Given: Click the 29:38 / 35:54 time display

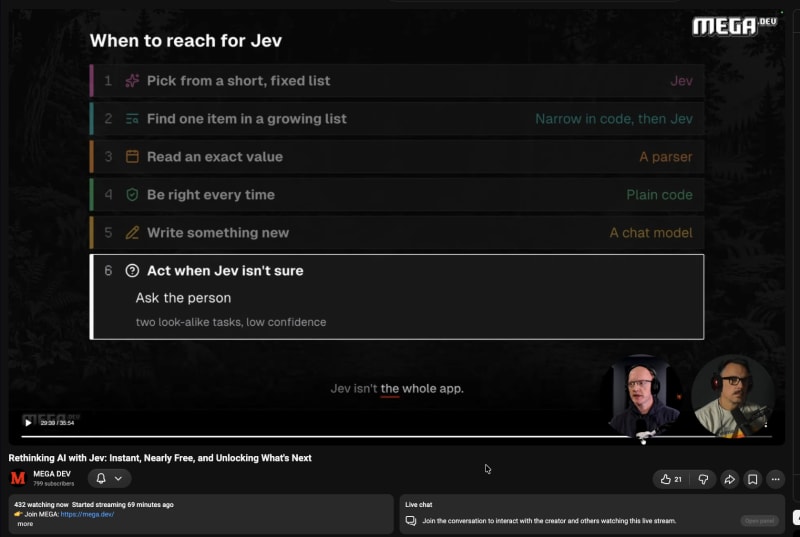Looking at the screenshot, I should [57, 423].
